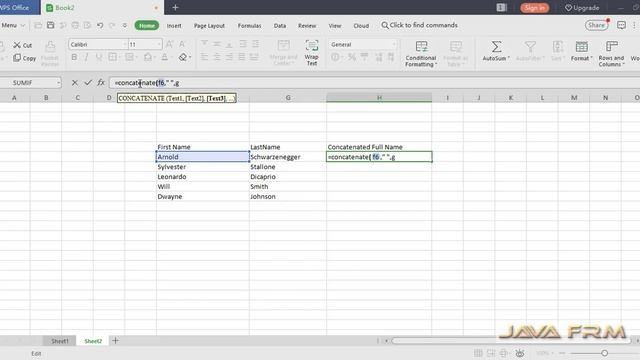The width and height of the screenshot is (640, 360).
Task: Open Insert Function fx dialog
Action: pyautogui.click(x=101, y=82)
